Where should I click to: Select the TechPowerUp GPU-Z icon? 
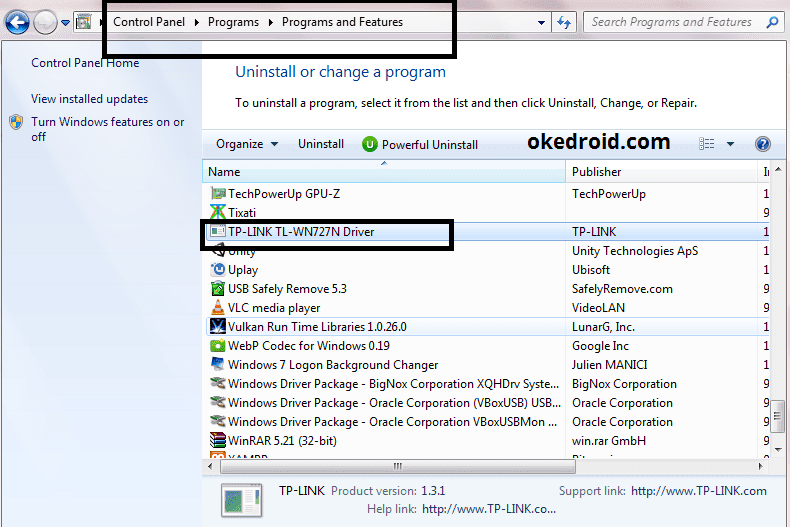click(x=218, y=193)
